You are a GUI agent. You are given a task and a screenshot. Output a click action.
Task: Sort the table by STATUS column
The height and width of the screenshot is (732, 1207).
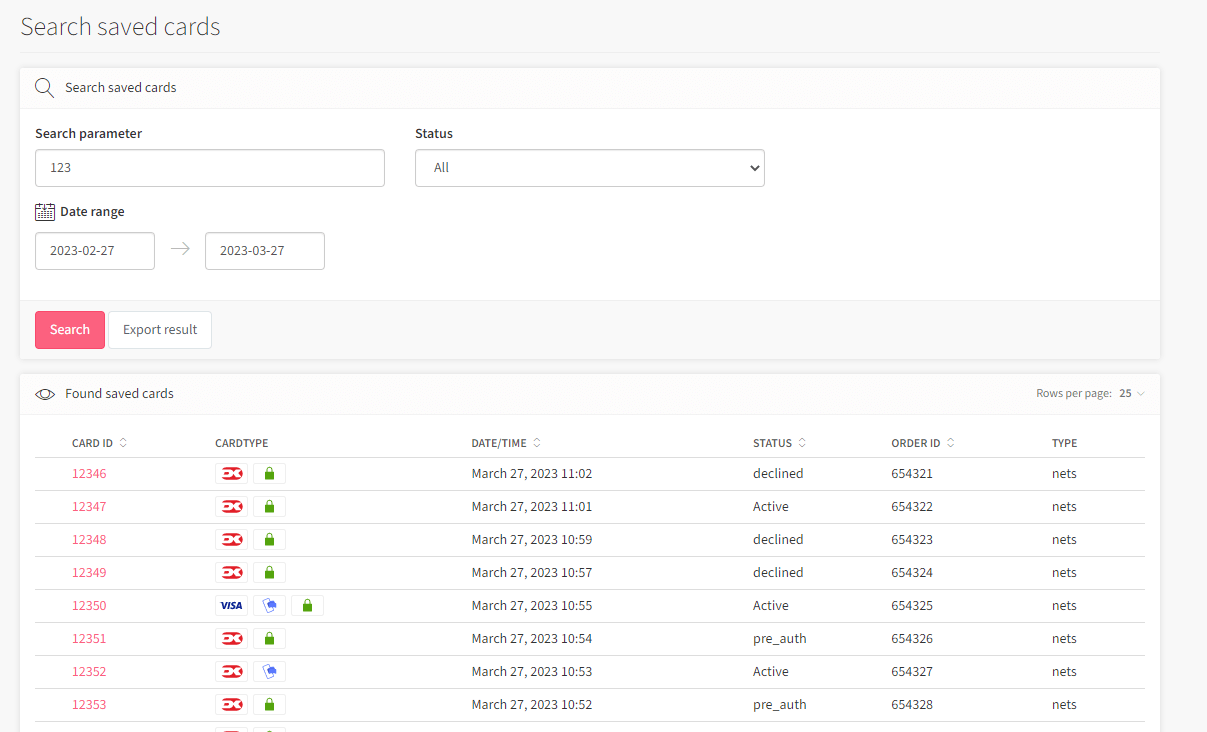(x=804, y=442)
